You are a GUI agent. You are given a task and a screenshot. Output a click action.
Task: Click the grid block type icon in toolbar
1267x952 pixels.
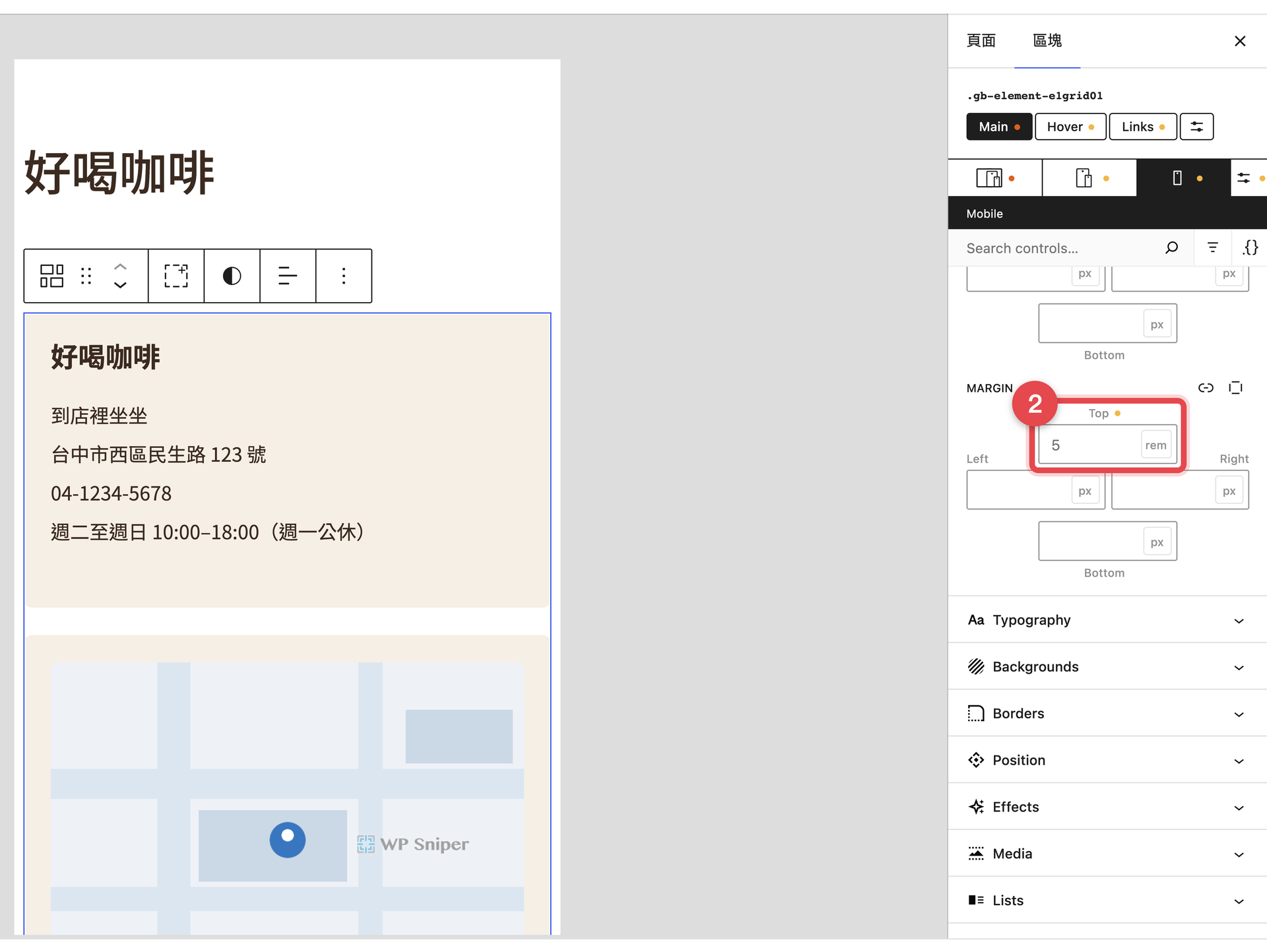(51, 276)
